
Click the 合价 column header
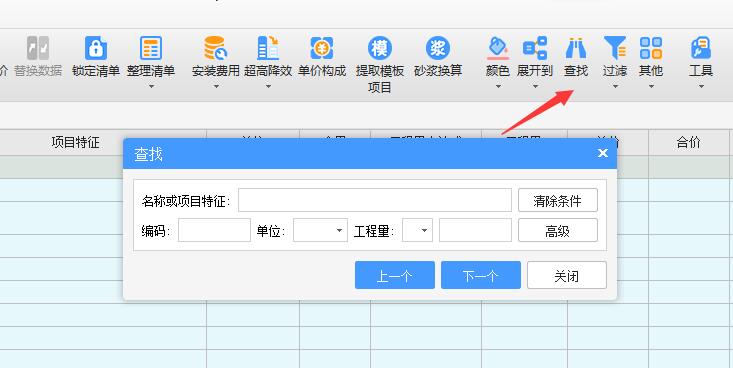688,142
